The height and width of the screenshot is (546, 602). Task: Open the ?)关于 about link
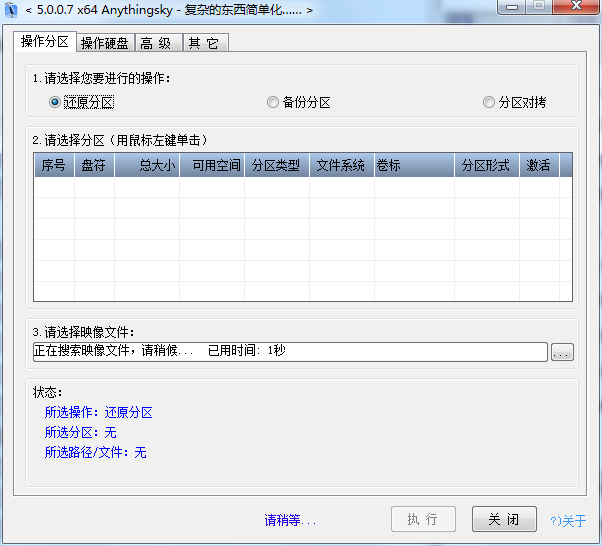pyautogui.click(x=568, y=521)
